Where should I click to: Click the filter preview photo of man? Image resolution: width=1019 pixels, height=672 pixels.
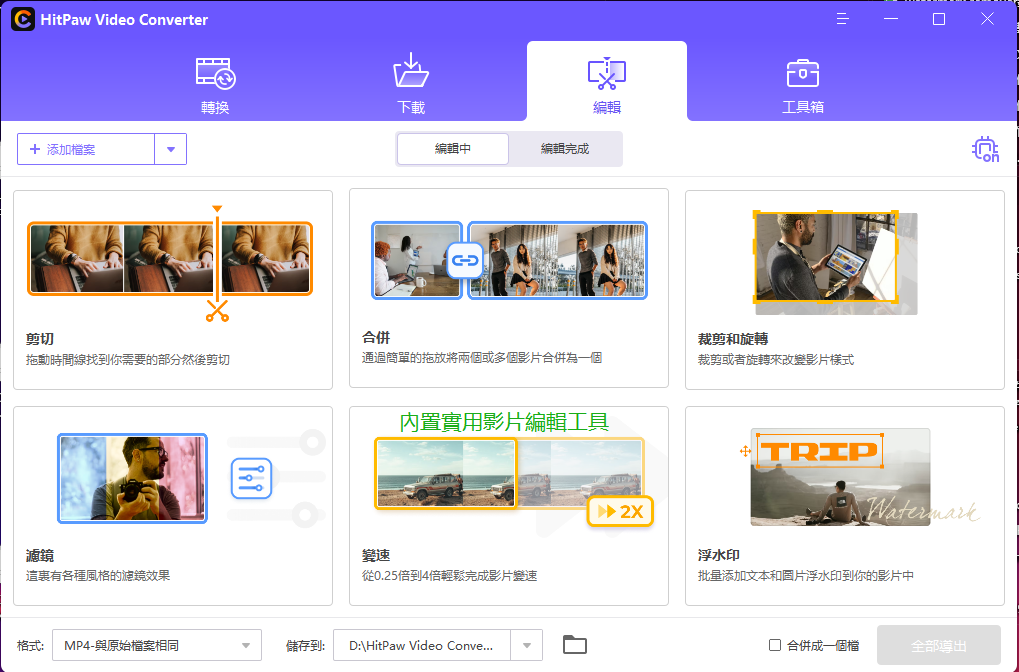click(x=133, y=478)
